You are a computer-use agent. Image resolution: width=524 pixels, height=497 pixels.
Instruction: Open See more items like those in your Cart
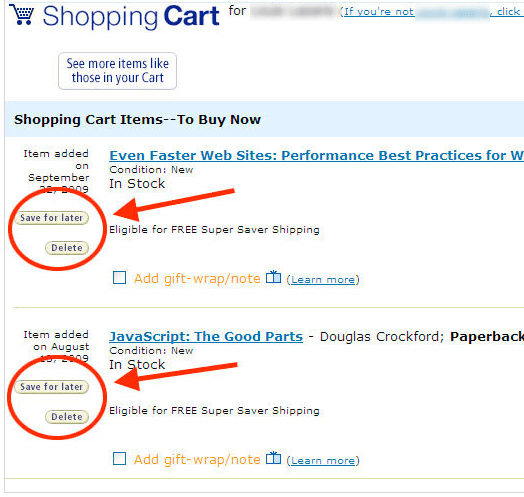pyautogui.click(x=117, y=71)
